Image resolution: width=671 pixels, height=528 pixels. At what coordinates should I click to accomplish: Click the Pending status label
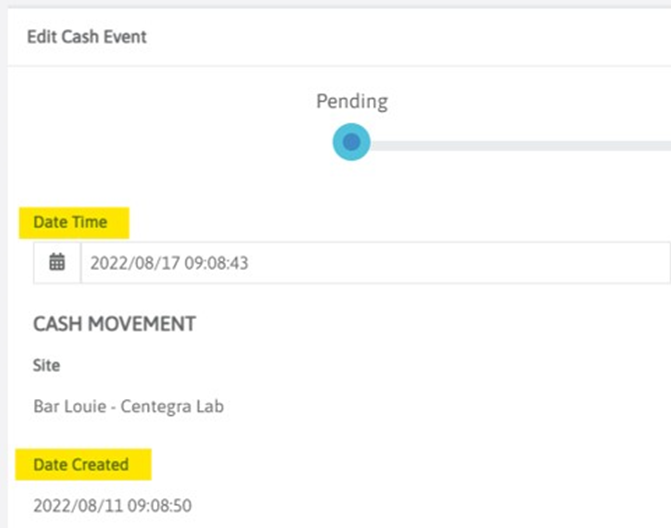pyautogui.click(x=351, y=101)
